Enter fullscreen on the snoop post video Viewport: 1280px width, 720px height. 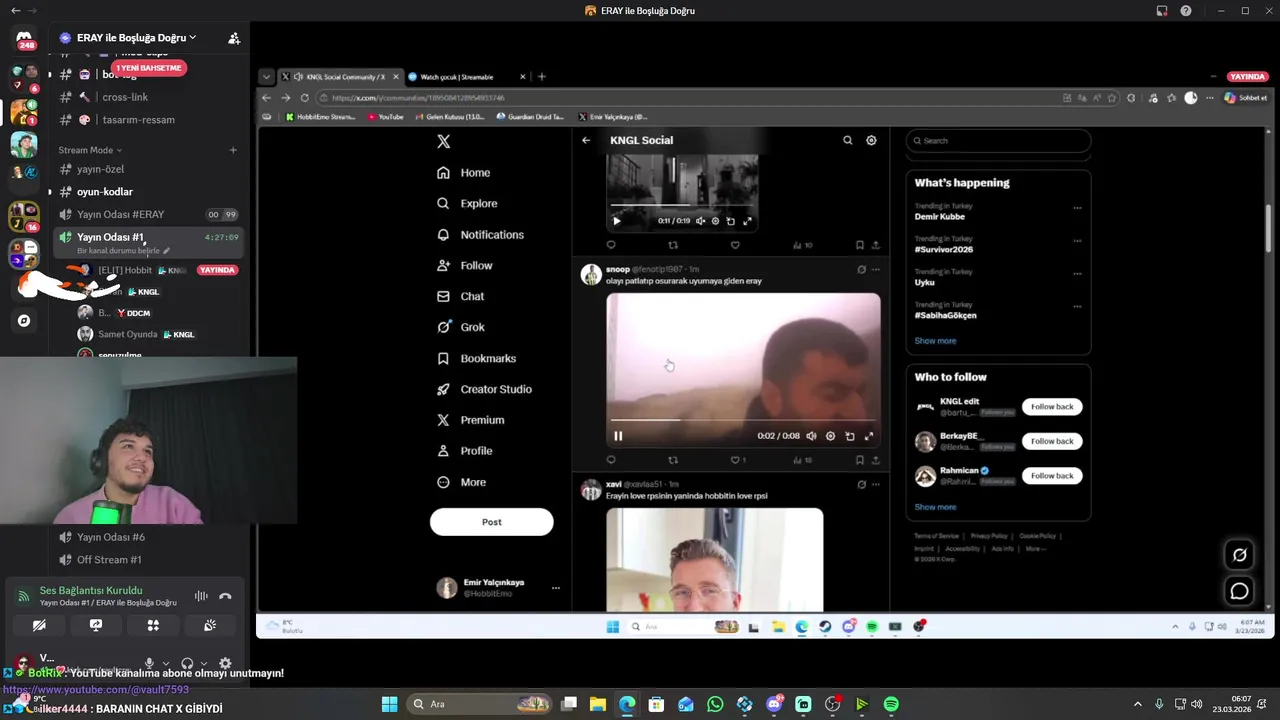click(x=868, y=436)
